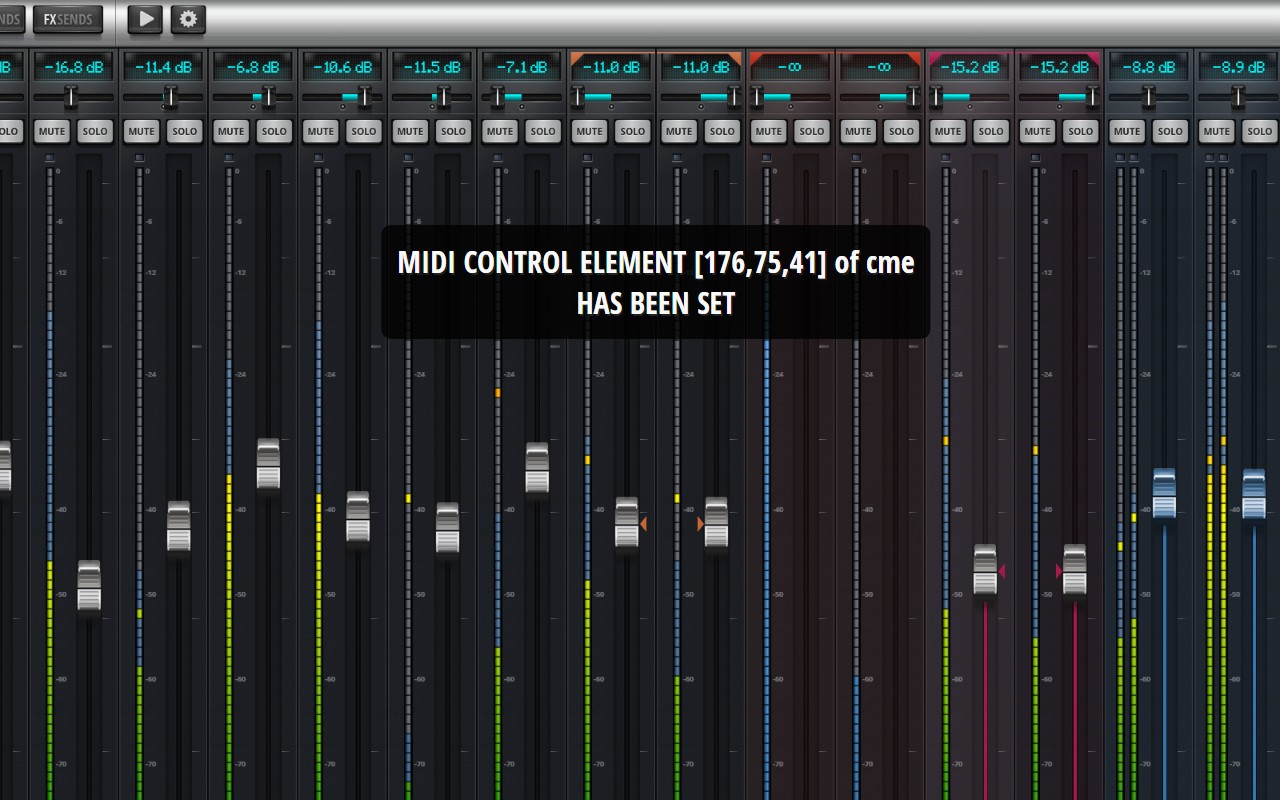Mute the -10.6 dB channel
The height and width of the screenshot is (800, 1280).
[321, 131]
